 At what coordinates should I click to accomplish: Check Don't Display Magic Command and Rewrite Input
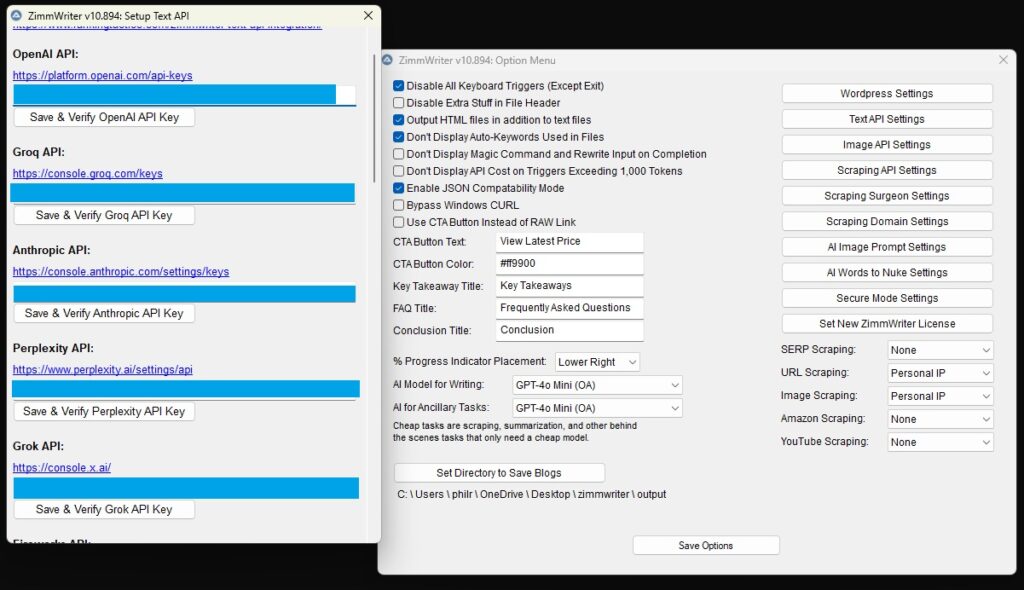click(x=398, y=154)
